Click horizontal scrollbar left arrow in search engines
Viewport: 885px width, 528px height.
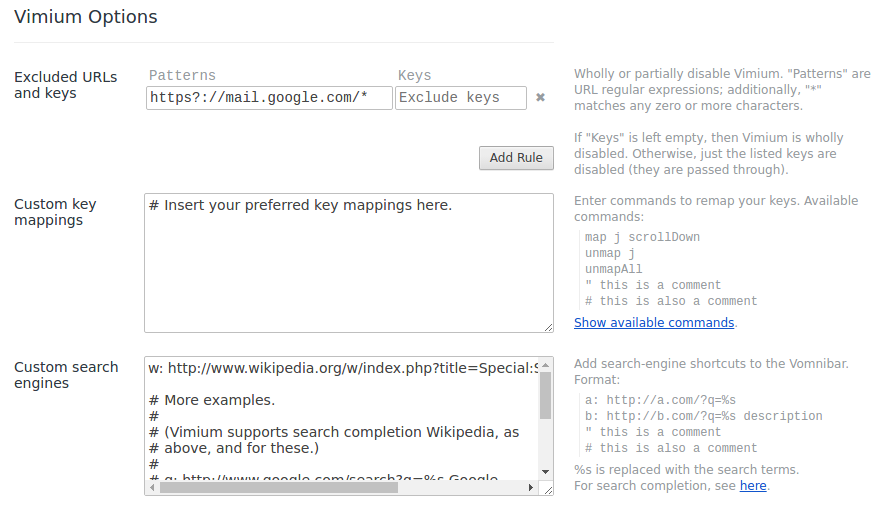click(x=152, y=487)
